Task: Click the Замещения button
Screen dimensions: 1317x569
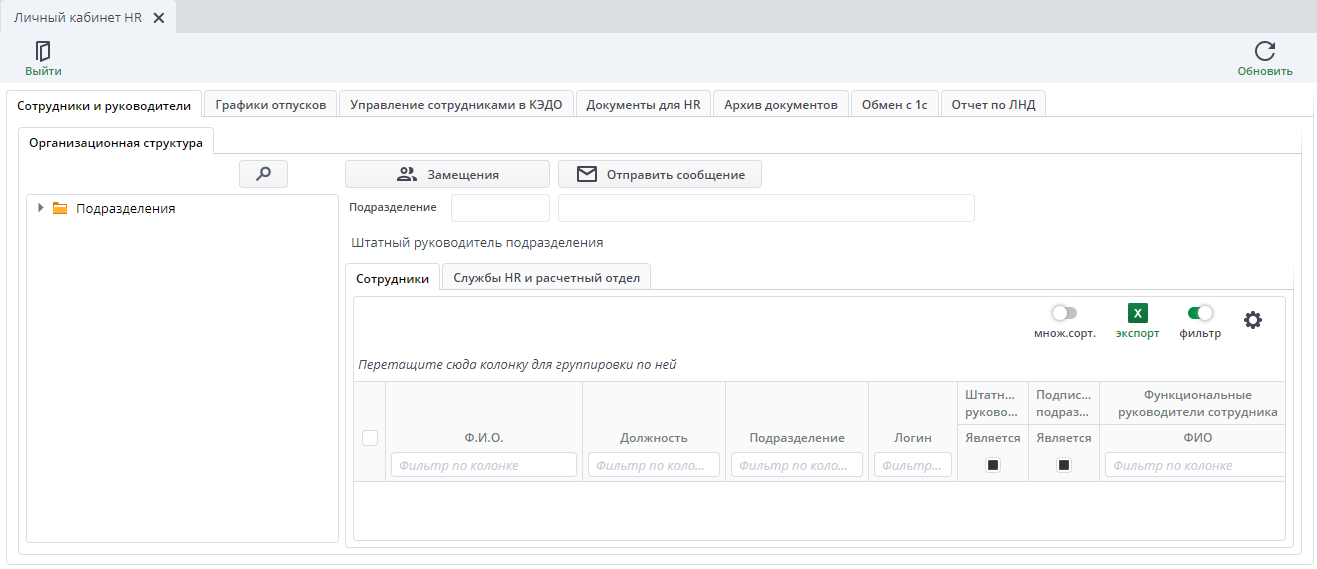Action: point(447,174)
